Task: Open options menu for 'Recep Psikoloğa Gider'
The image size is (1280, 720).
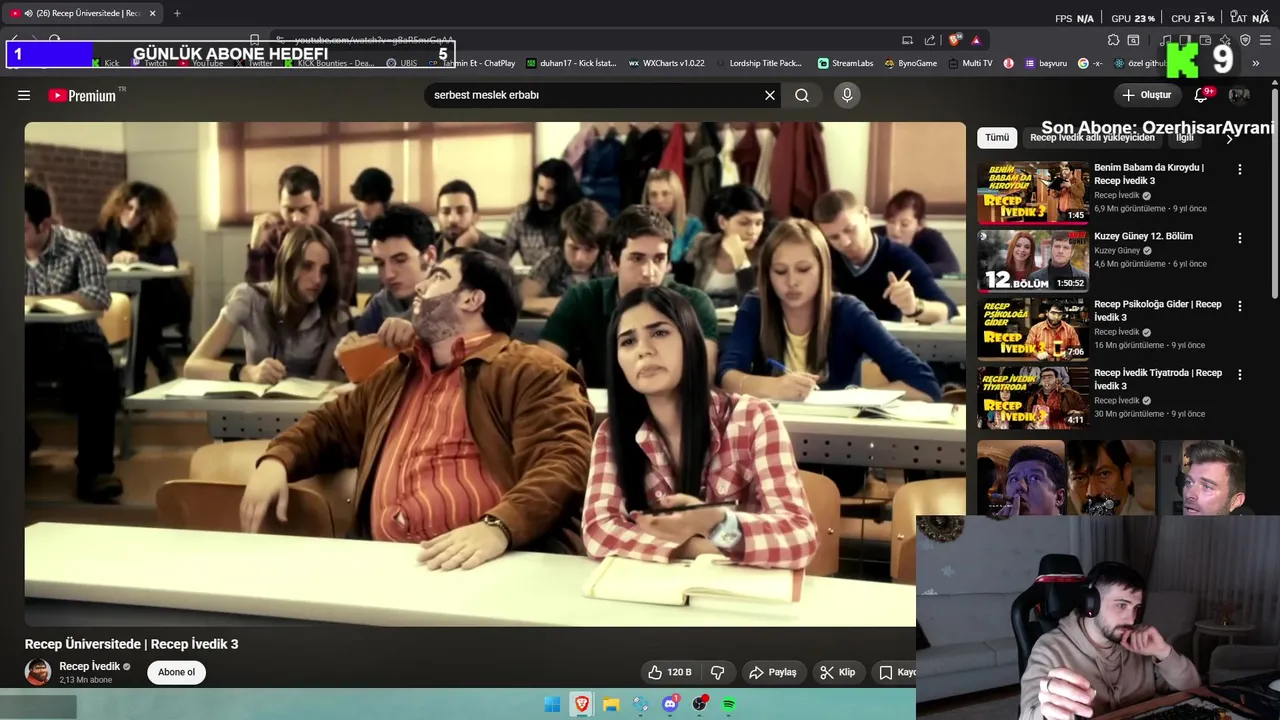Action: click(x=1239, y=306)
